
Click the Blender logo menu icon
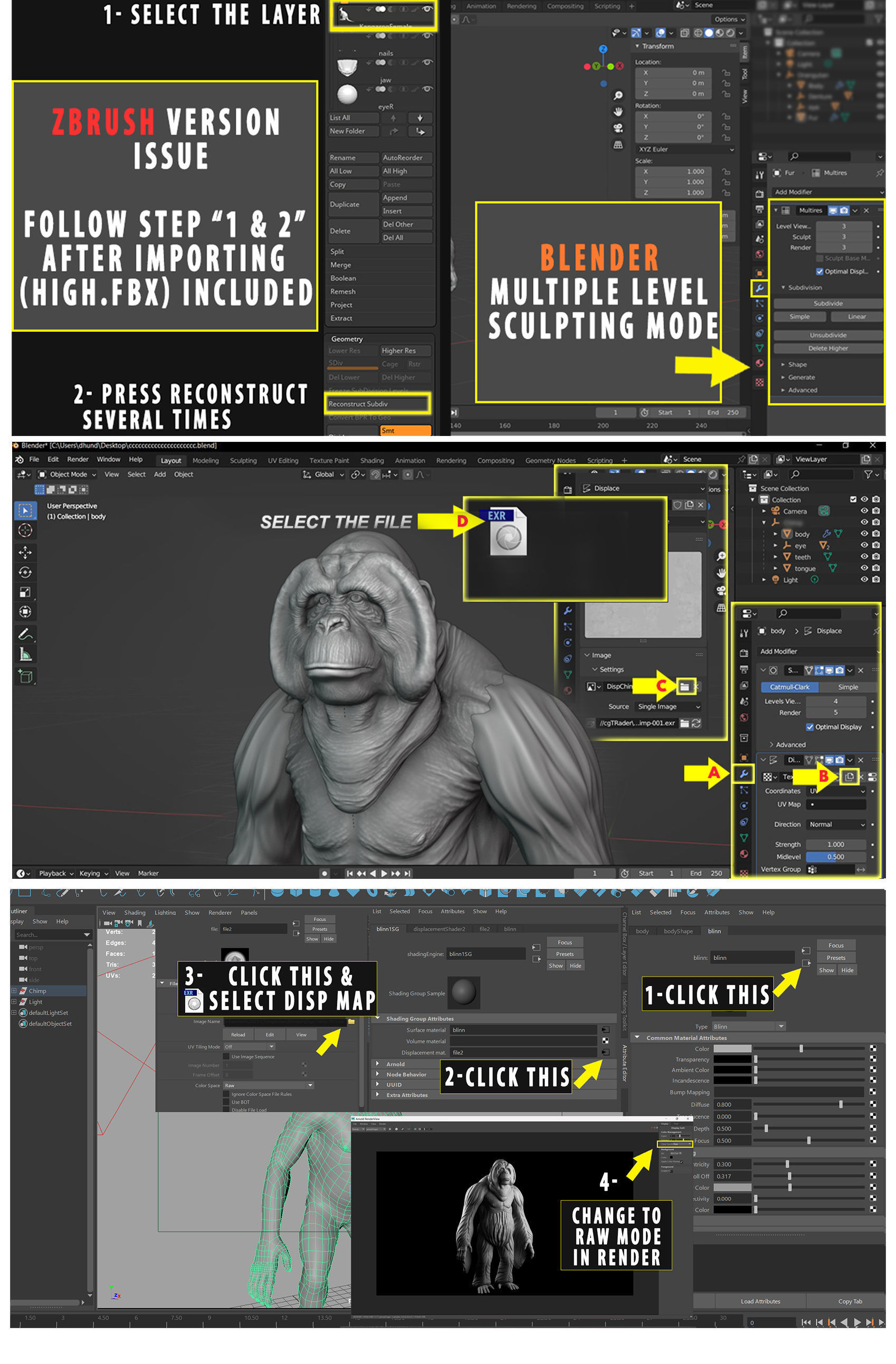(19, 460)
